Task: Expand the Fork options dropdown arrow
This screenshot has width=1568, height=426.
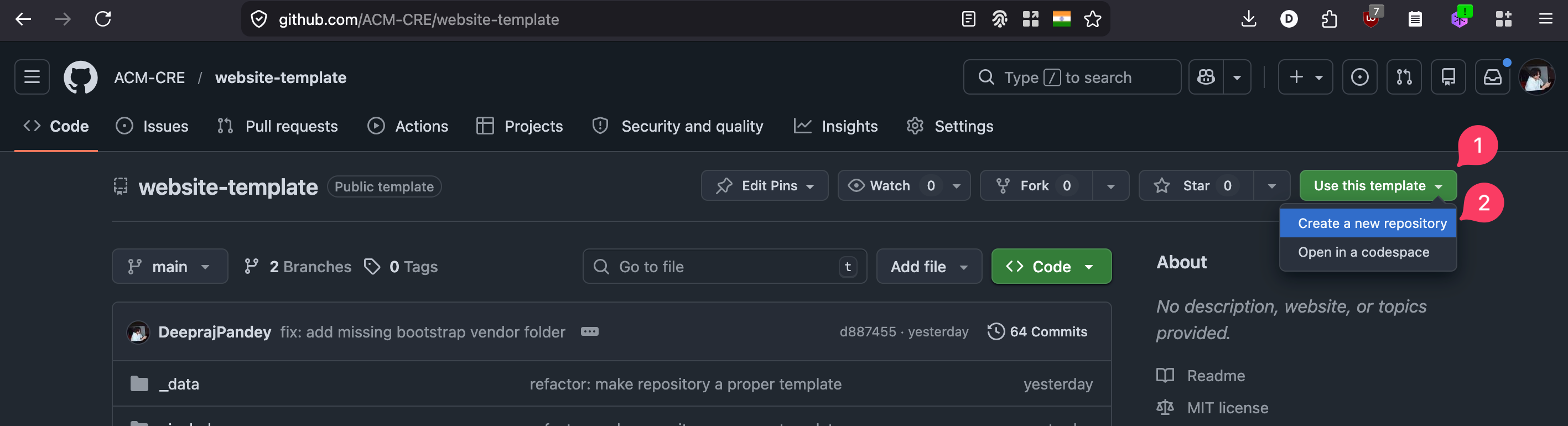Action: pos(1111,186)
